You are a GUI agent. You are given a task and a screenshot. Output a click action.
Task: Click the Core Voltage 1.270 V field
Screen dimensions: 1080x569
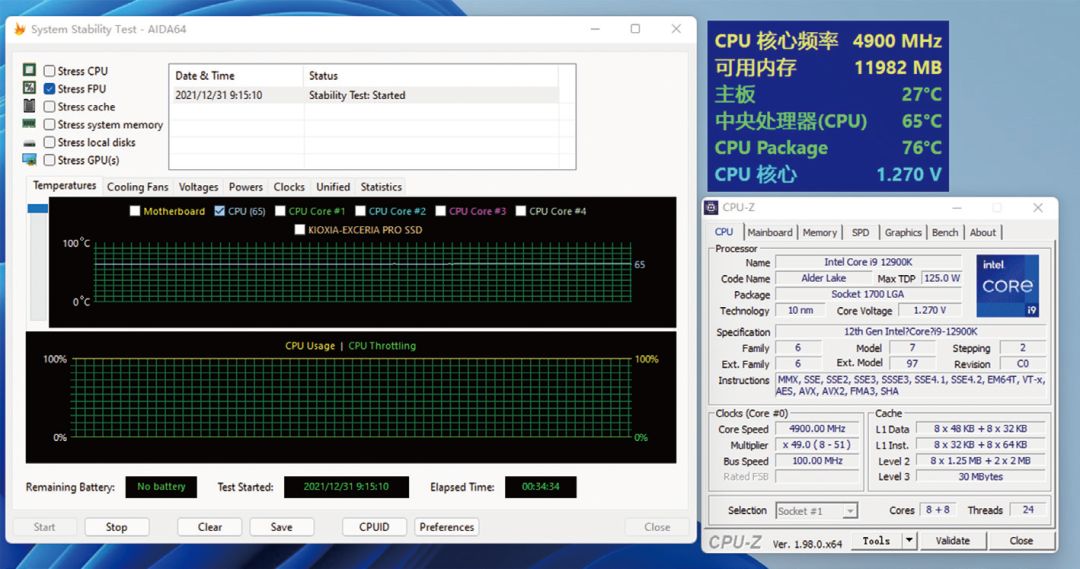tap(929, 311)
